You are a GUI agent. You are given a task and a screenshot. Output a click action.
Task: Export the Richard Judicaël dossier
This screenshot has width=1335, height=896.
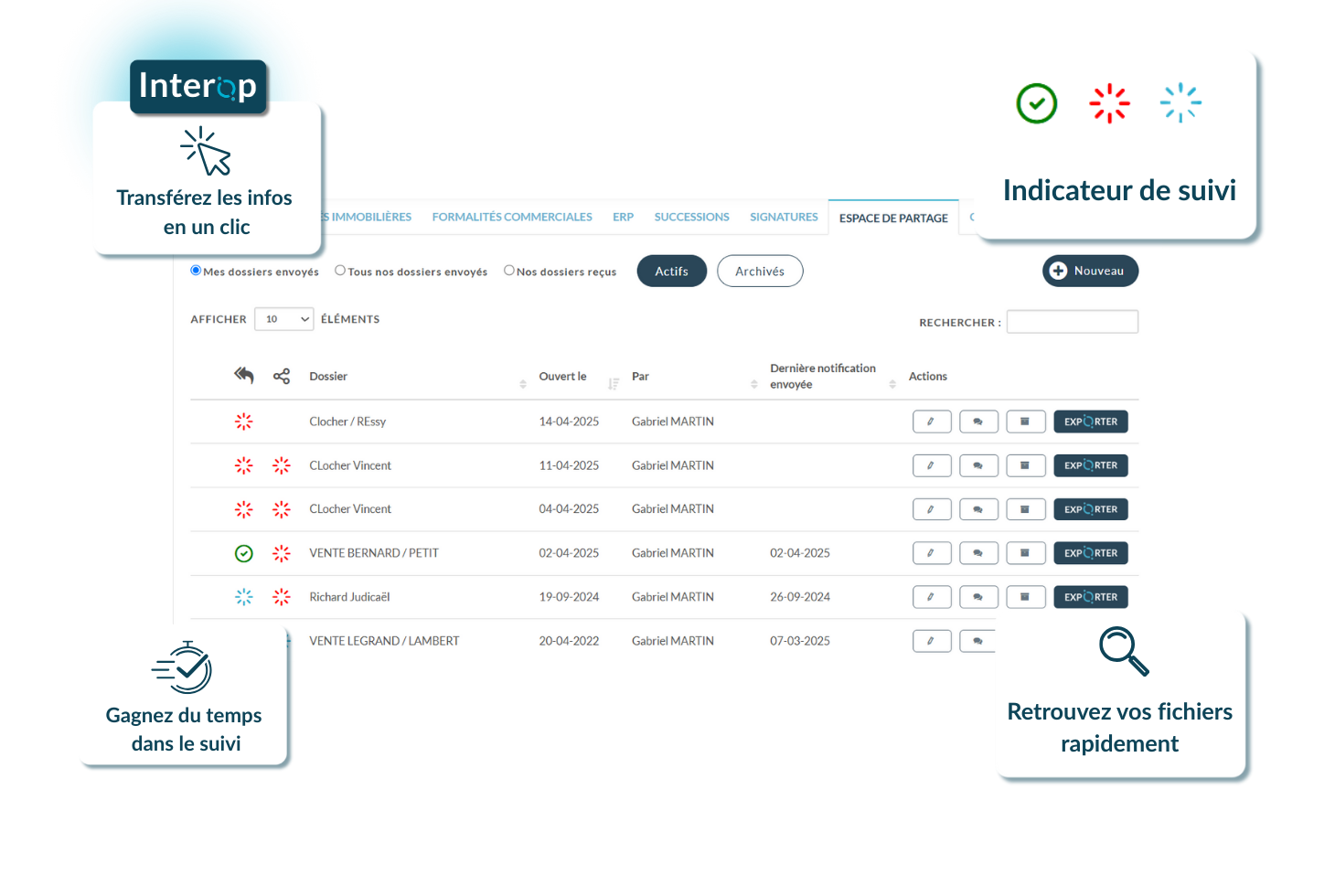[x=1090, y=597]
